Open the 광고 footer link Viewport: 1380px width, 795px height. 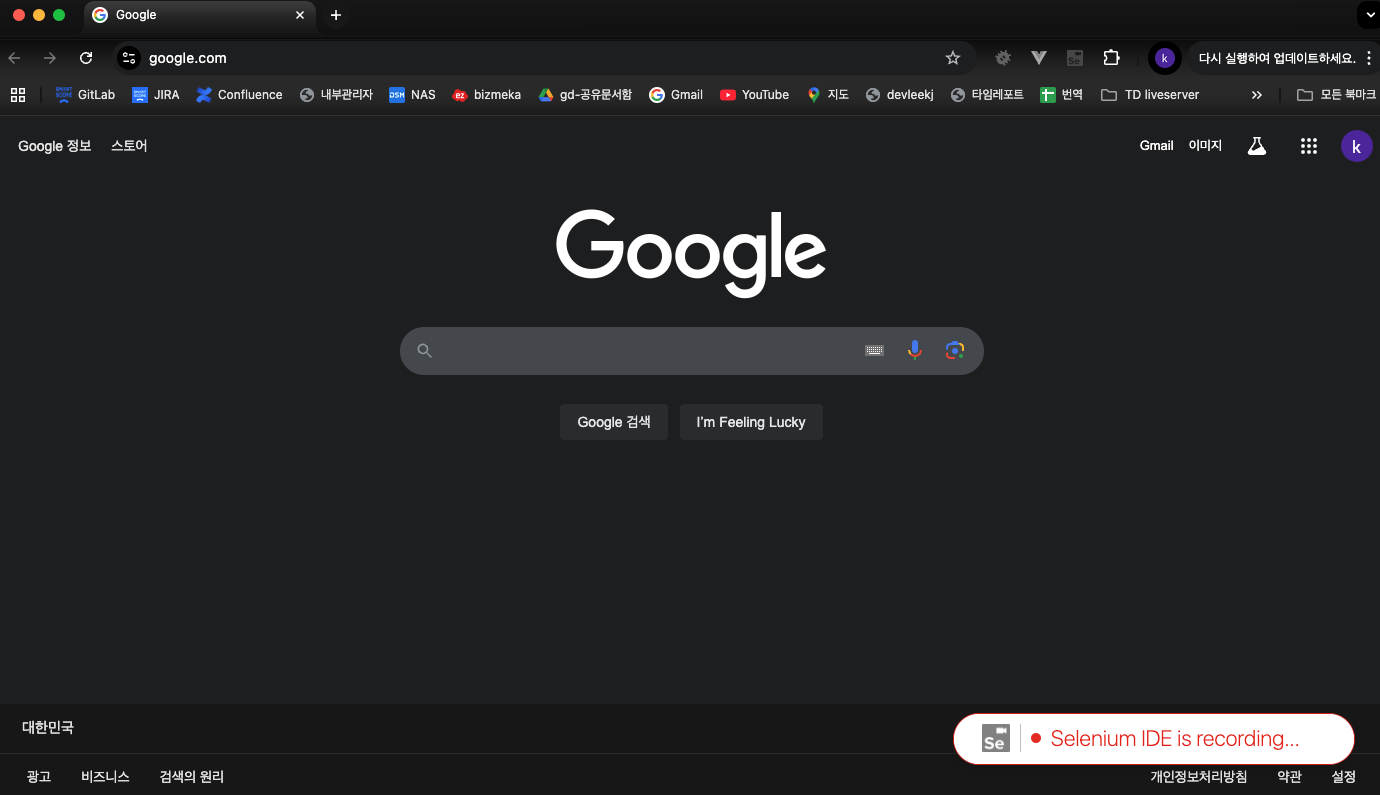39,777
